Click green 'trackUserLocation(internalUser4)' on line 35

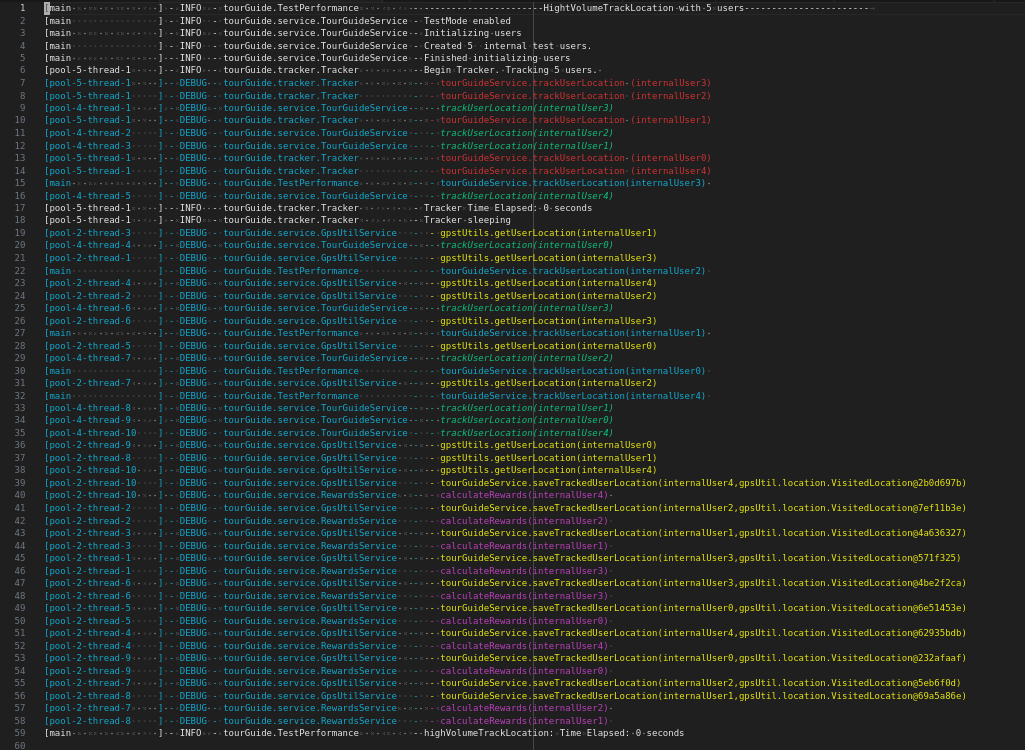click(x=527, y=433)
